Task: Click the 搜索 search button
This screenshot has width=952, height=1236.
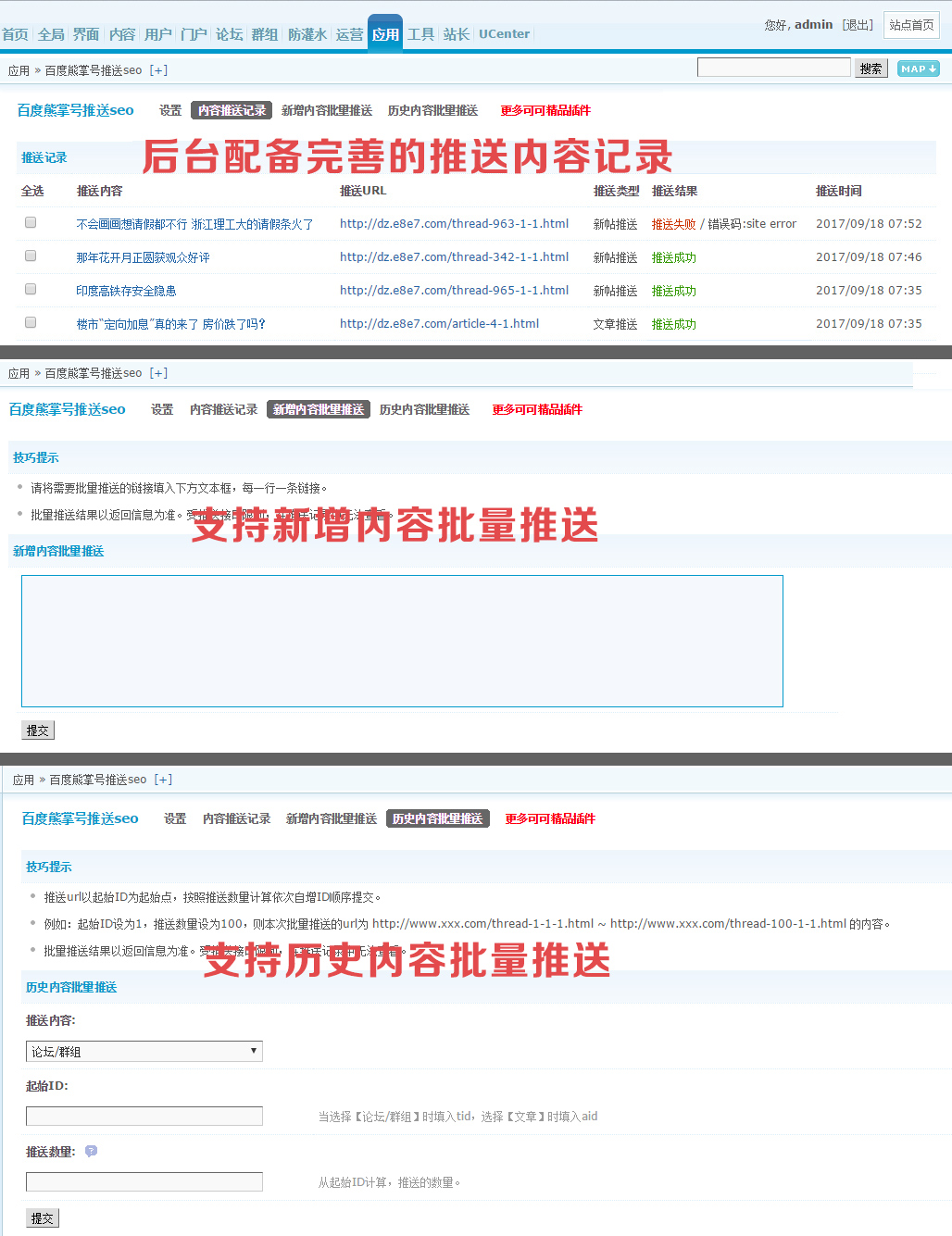Action: (871, 69)
